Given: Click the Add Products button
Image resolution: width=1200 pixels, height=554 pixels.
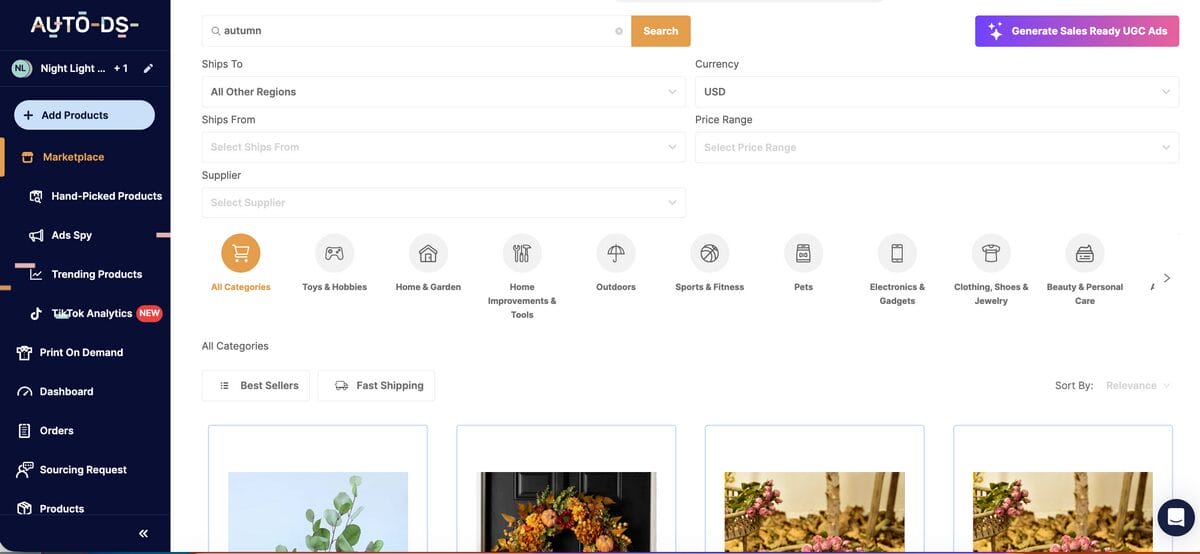Looking at the screenshot, I should 85,115.
